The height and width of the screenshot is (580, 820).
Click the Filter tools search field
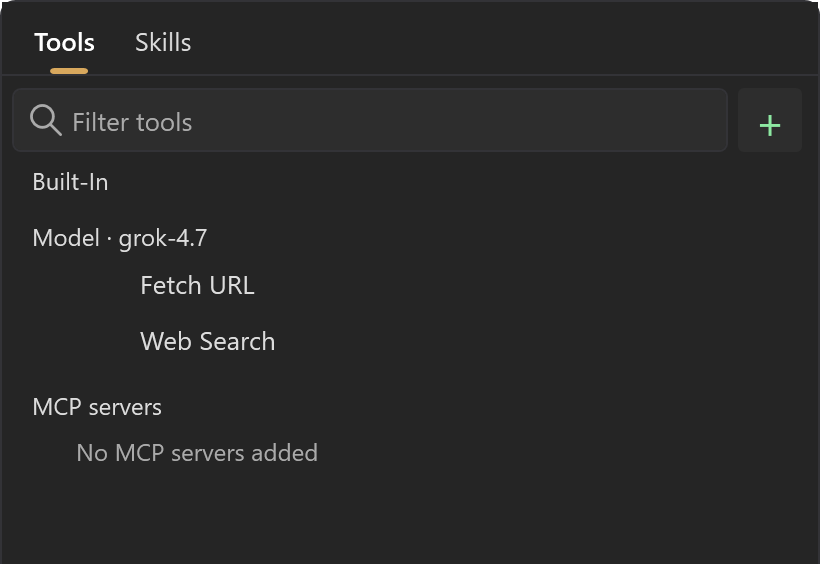coord(370,121)
